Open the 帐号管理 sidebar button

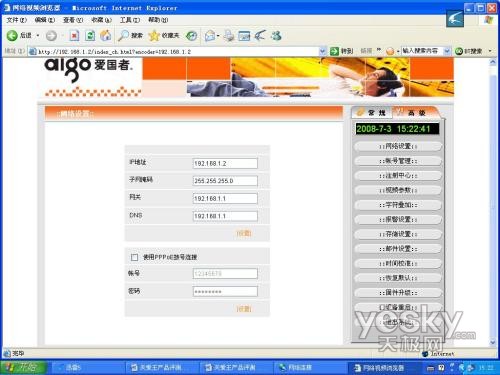(398, 161)
